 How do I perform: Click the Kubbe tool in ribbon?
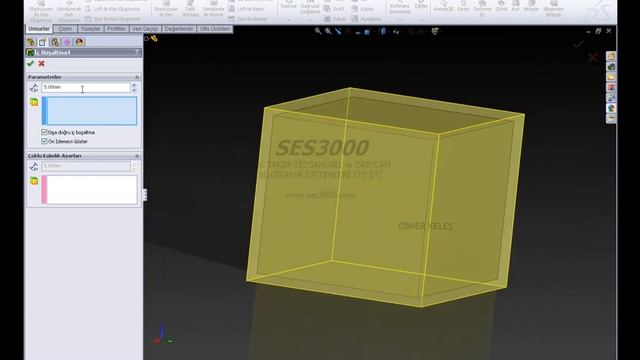(x=363, y=9)
